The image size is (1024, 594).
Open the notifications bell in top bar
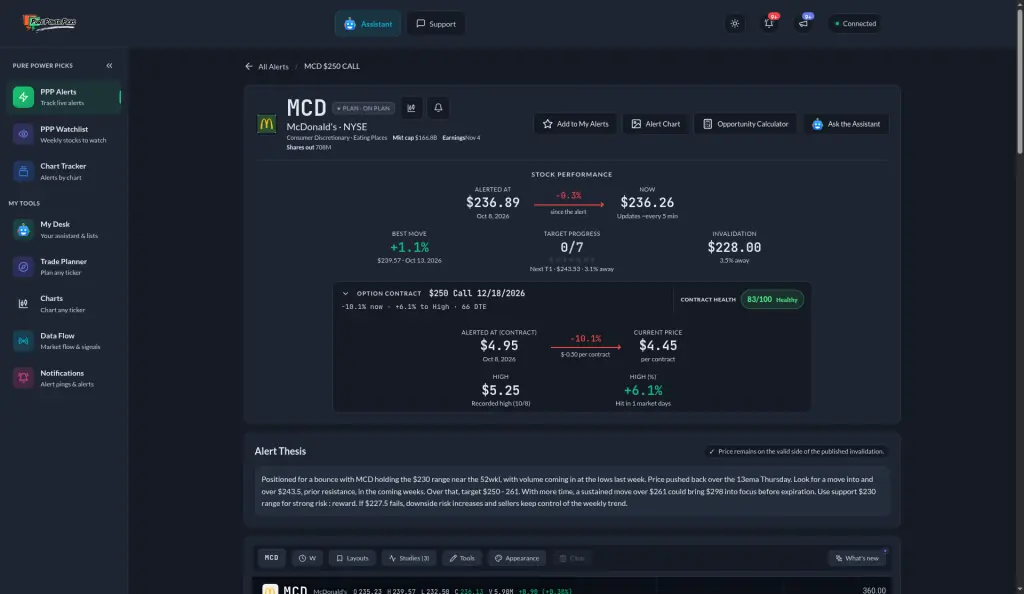pyautogui.click(x=769, y=23)
